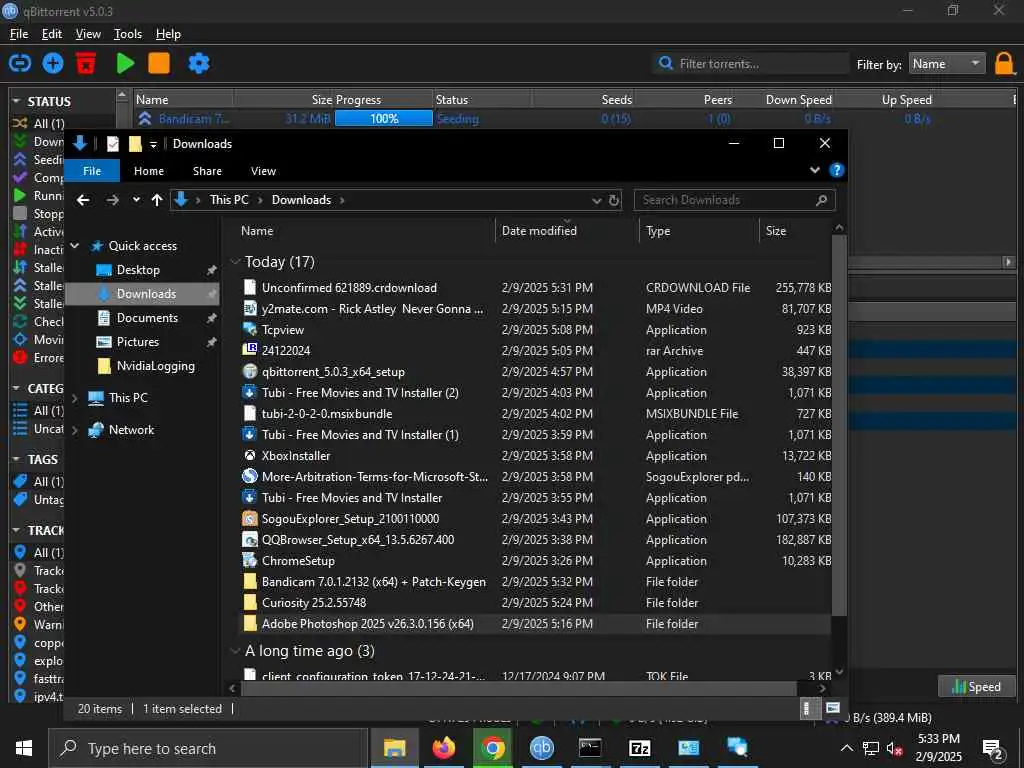
Task: Open Windows Start menu
Action: 24,748
